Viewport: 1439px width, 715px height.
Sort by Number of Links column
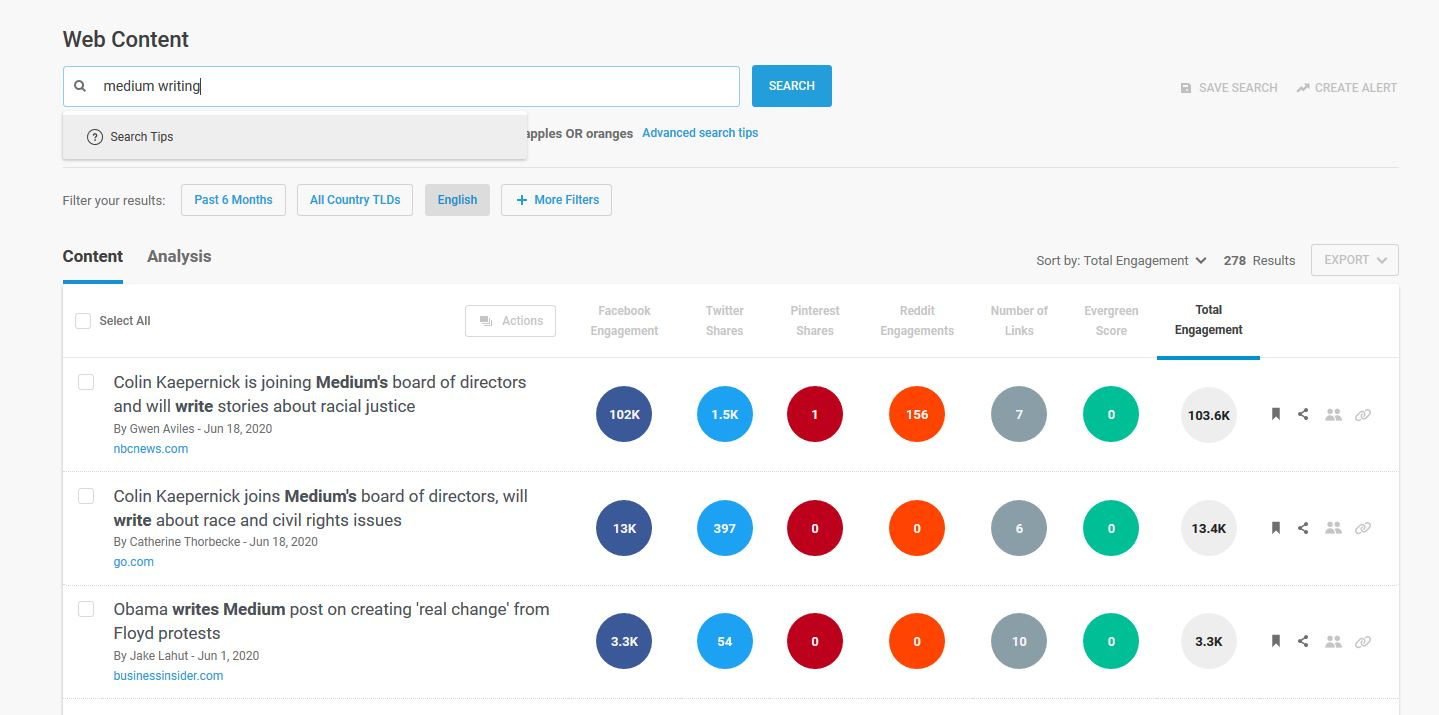[1019, 321]
